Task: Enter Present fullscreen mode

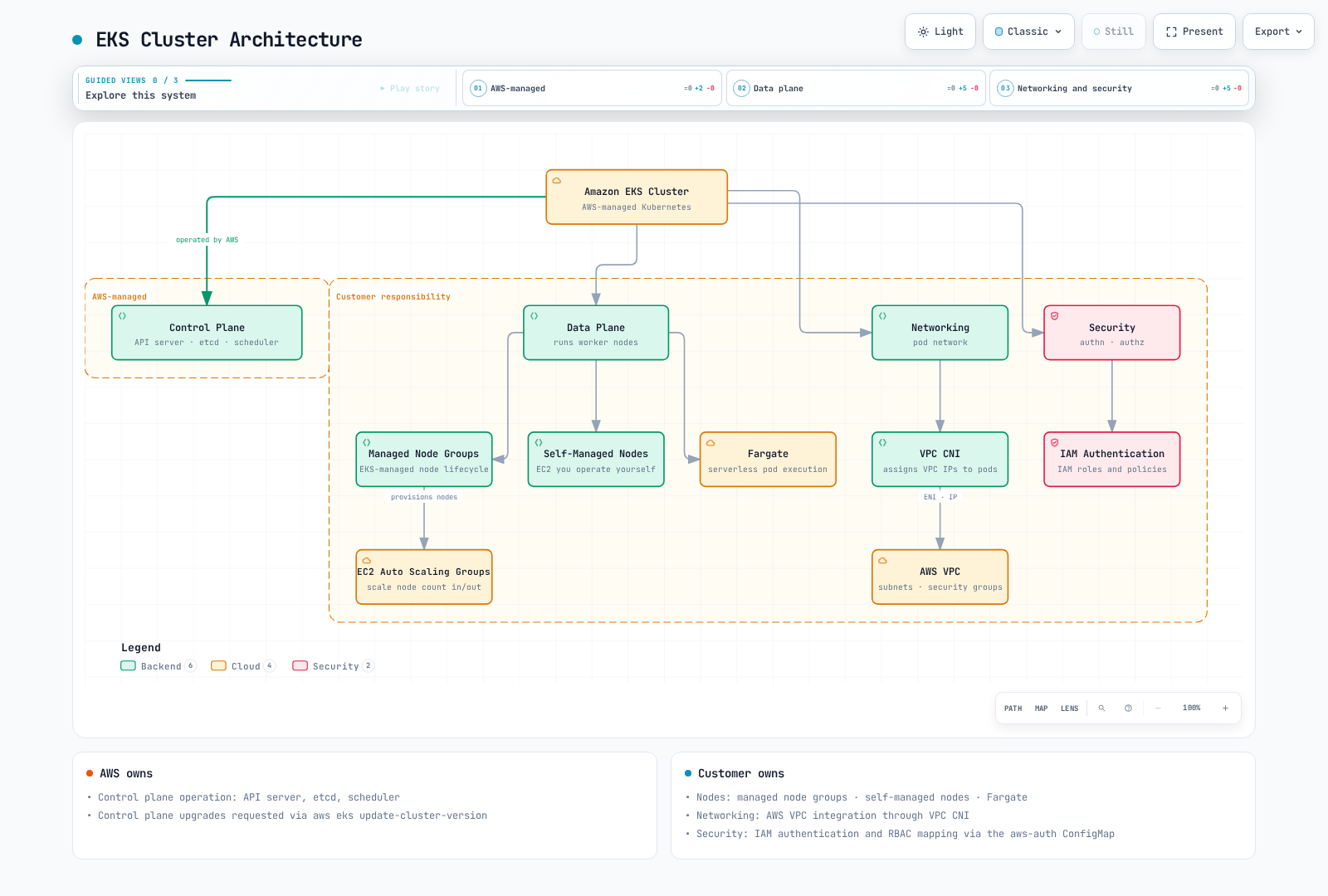Action: (x=1194, y=32)
